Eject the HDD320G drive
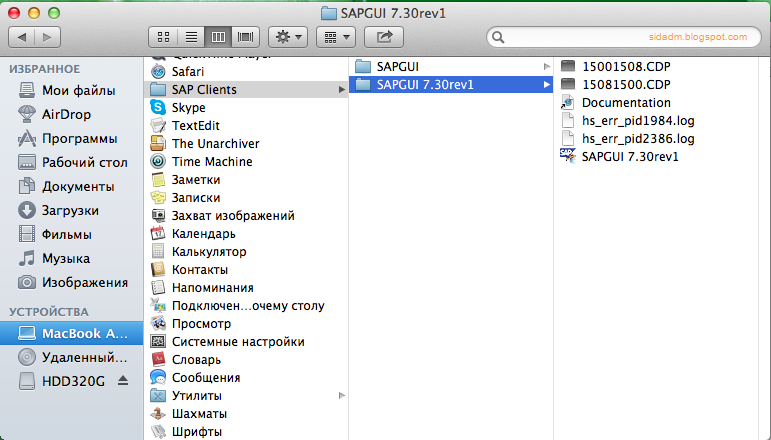 tap(123, 381)
